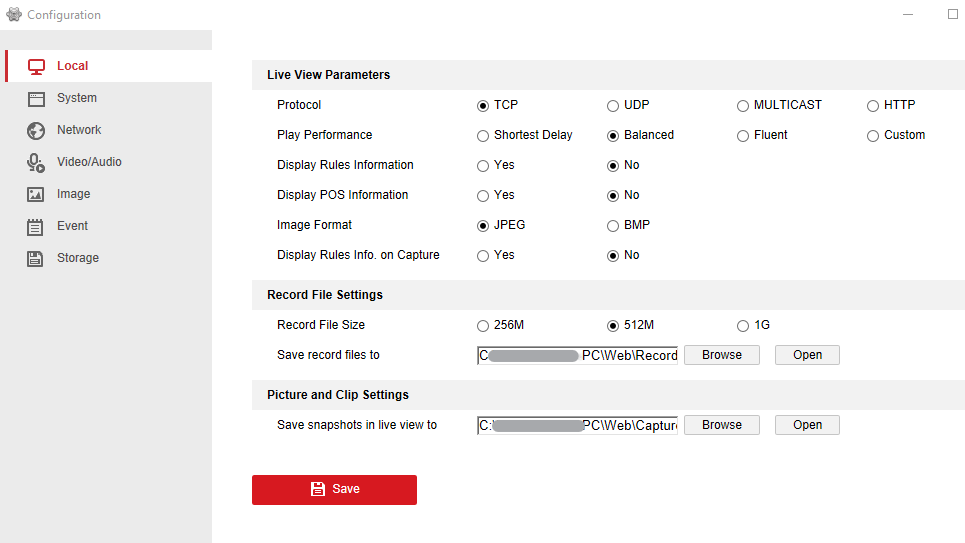Viewport: 965px width, 543px height.
Task: Enable Display POS Information with Yes
Action: pyautogui.click(x=483, y=195)
